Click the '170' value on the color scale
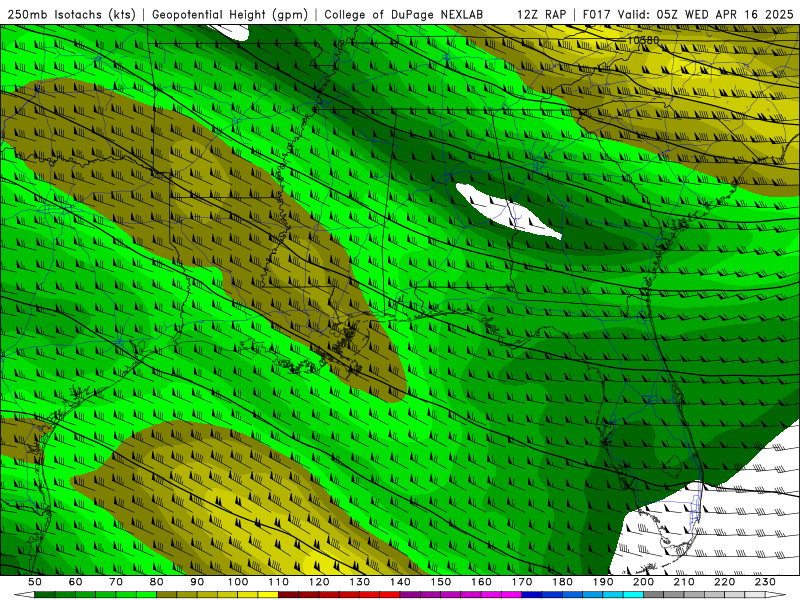This screenshot has height=600, width=800. pos(522,582)
